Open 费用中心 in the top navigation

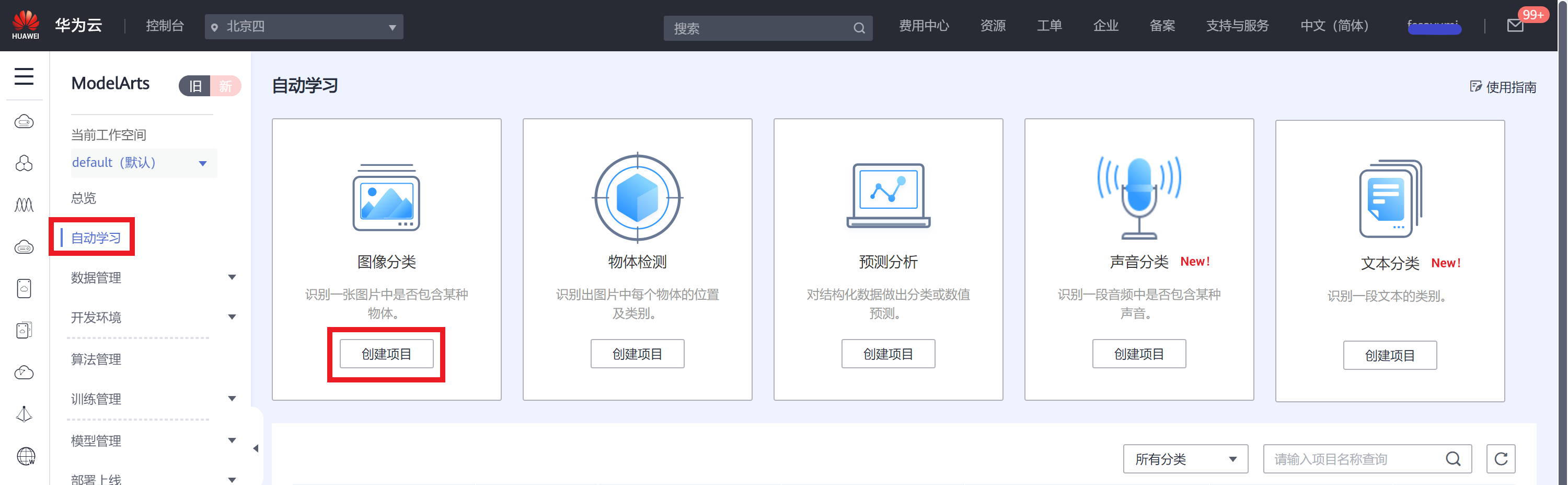[924, 26]
